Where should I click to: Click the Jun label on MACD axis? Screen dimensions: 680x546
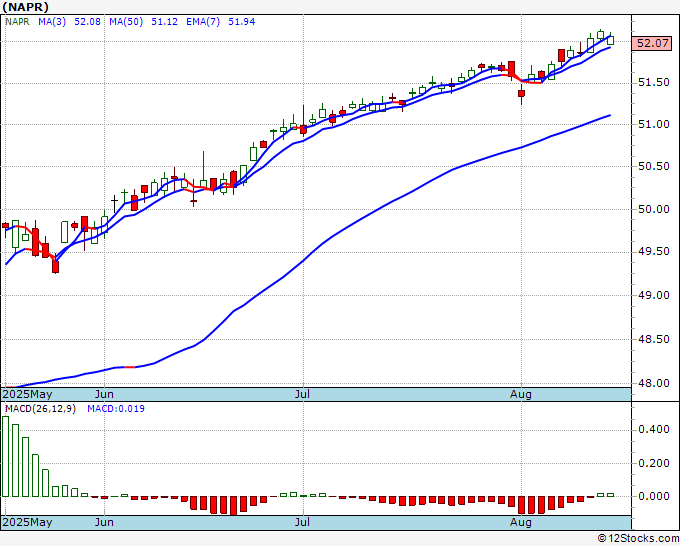[104, 522]
